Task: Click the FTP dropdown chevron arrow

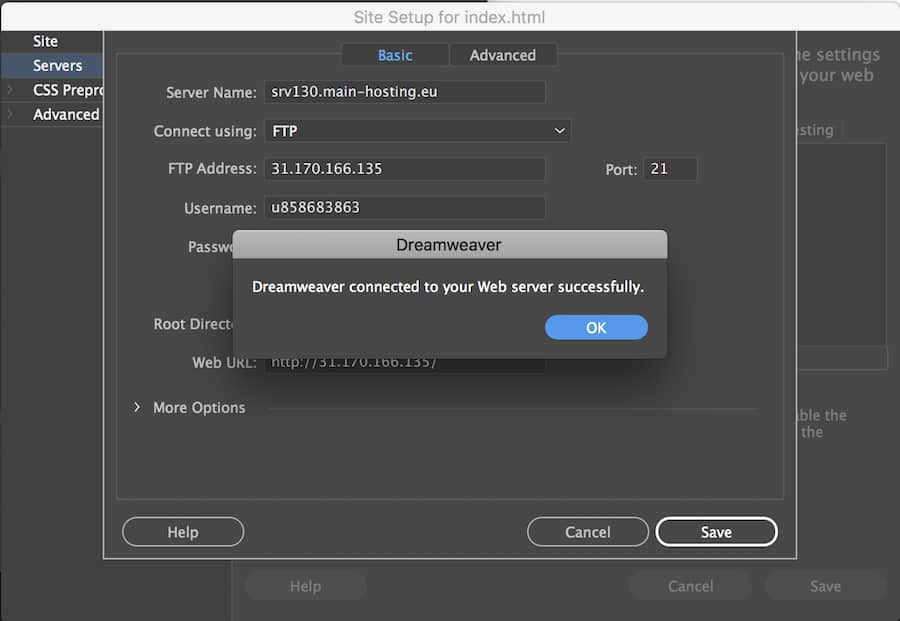Action: (x=559, y=130)
